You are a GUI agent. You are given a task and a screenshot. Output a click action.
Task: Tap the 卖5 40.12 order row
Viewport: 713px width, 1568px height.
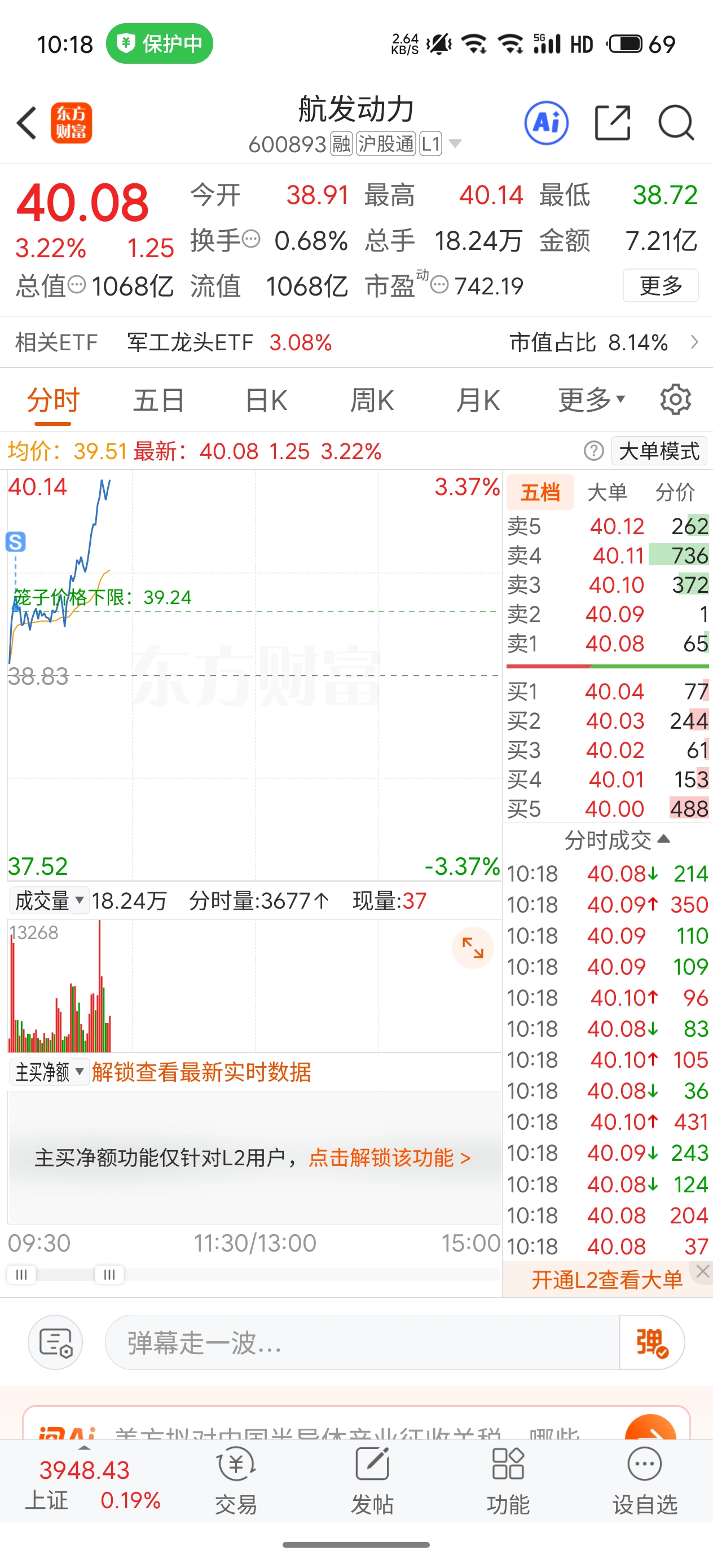coord(608,526)
